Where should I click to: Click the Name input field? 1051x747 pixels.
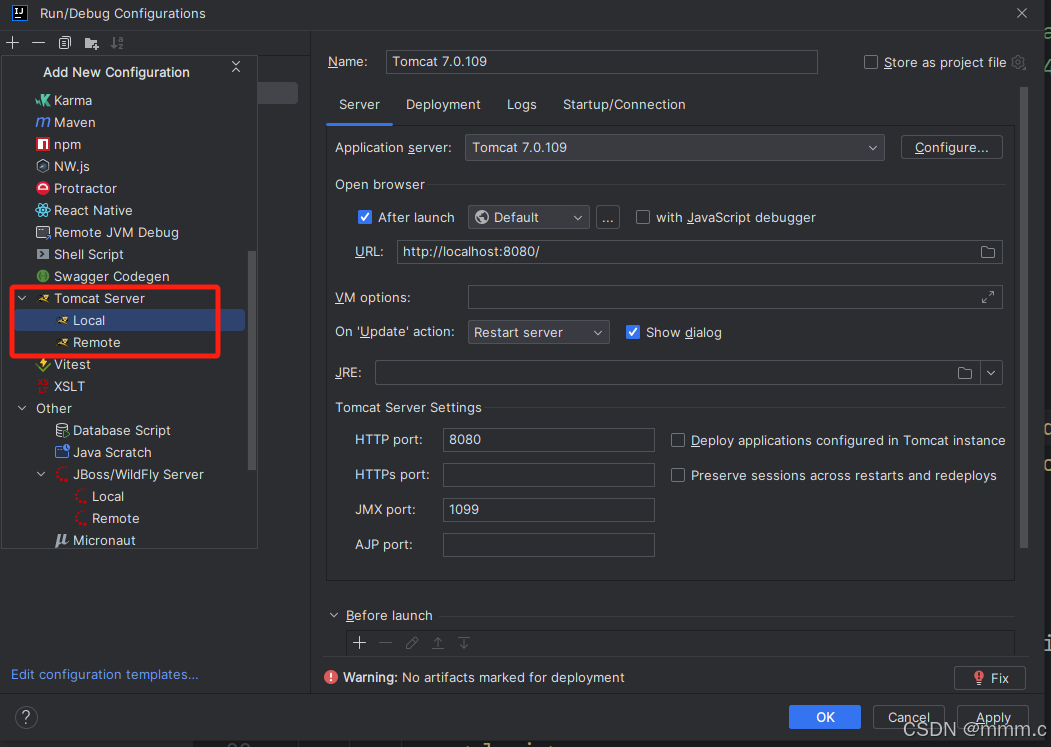pyautogui.click(x=601, y=62)
